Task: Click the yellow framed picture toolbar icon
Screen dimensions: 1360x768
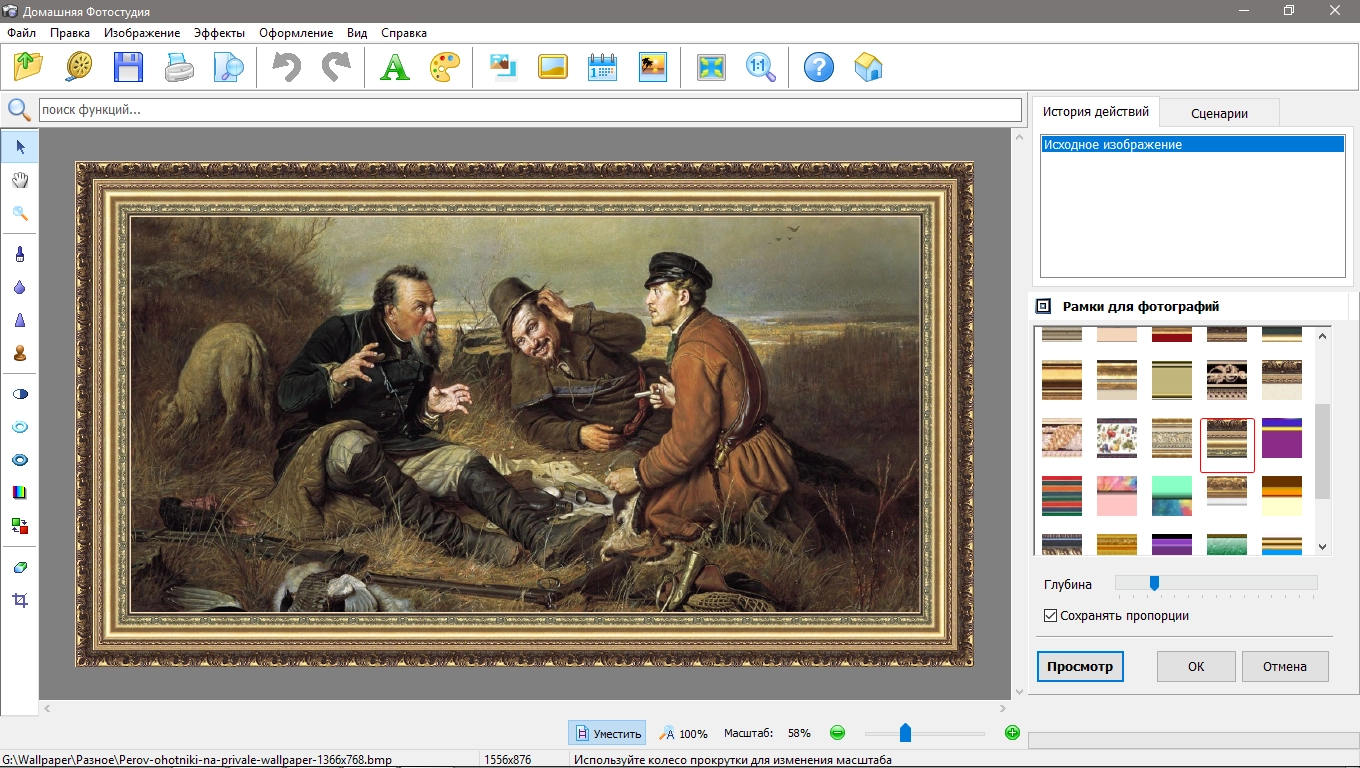Action: click(x=553, y=67)
